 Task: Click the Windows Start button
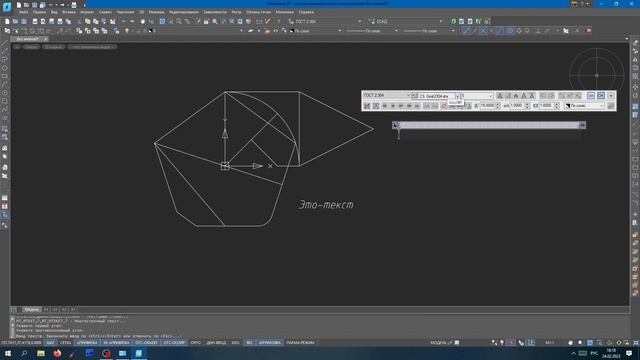tap(8, 353)
